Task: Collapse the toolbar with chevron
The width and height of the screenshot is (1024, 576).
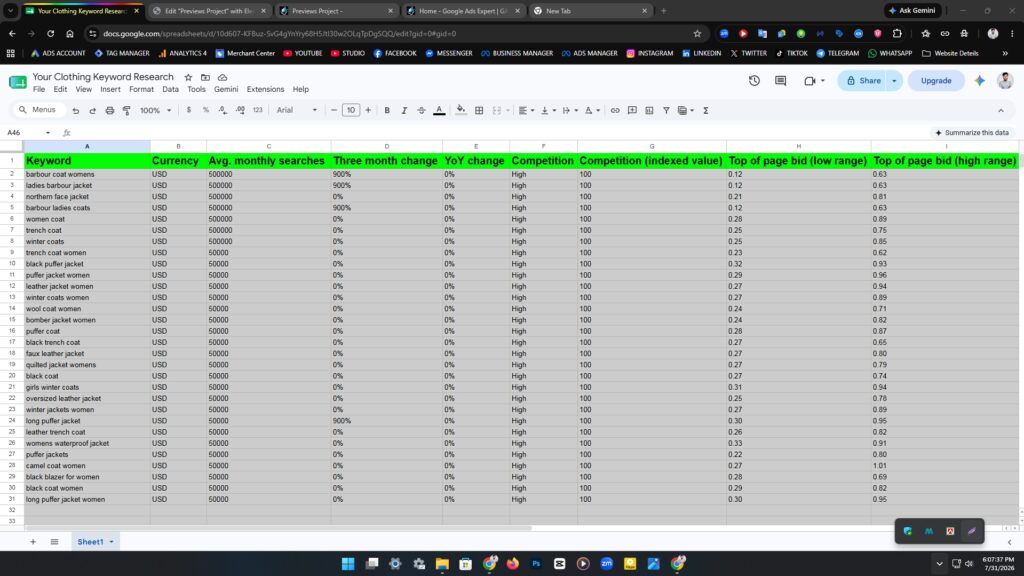Action: 1000,110
